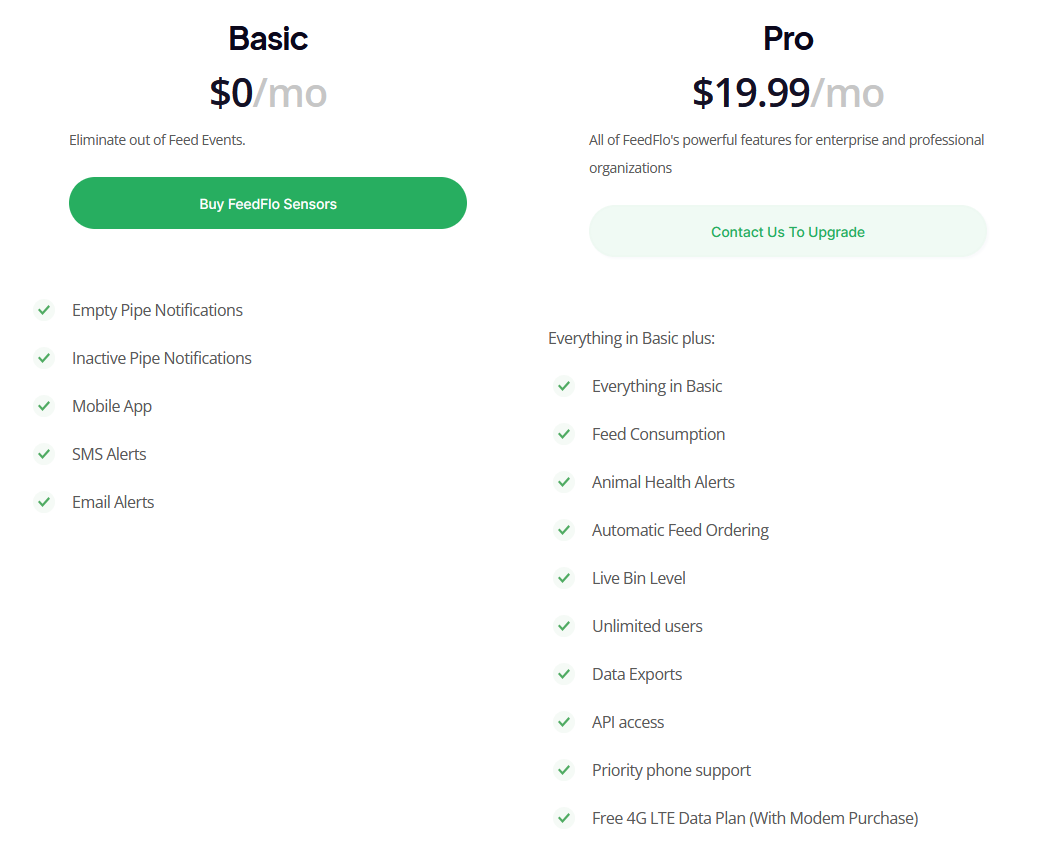This screenshot has width=1045, height=849.
Task: Click the Everything in Basic checkmark icon
Action: [564, 386]
